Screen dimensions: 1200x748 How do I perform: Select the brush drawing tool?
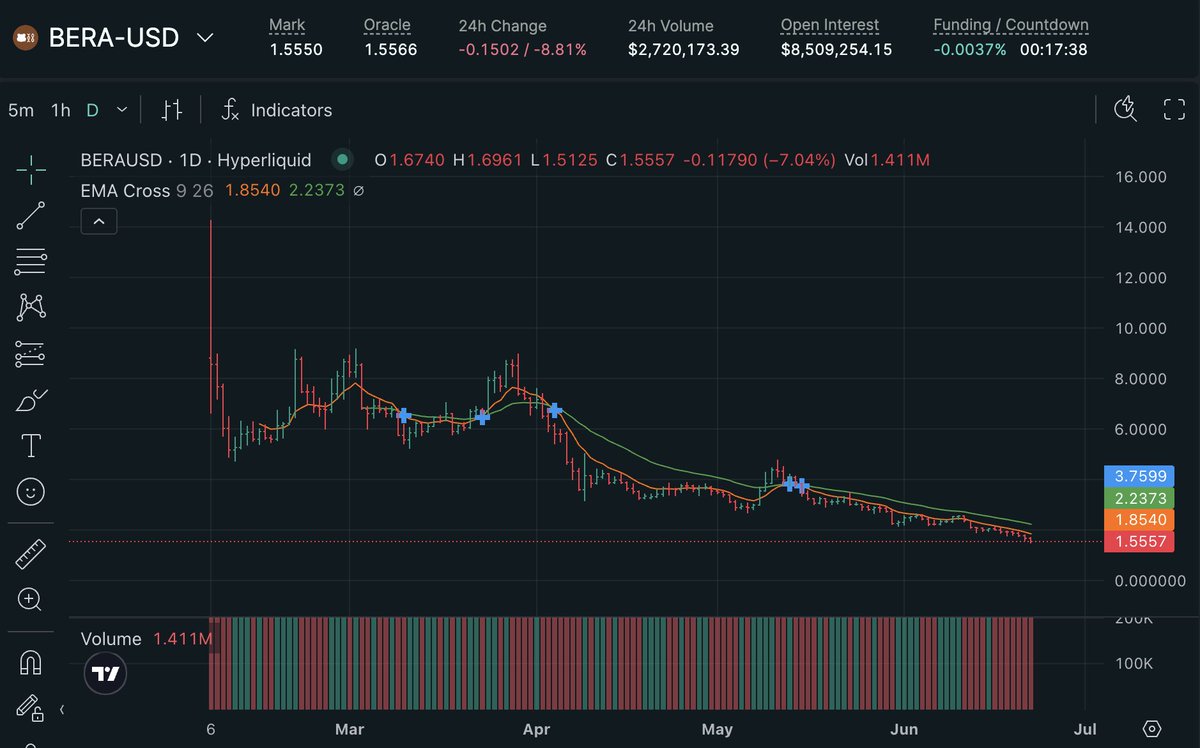click(x=31, y=400)
